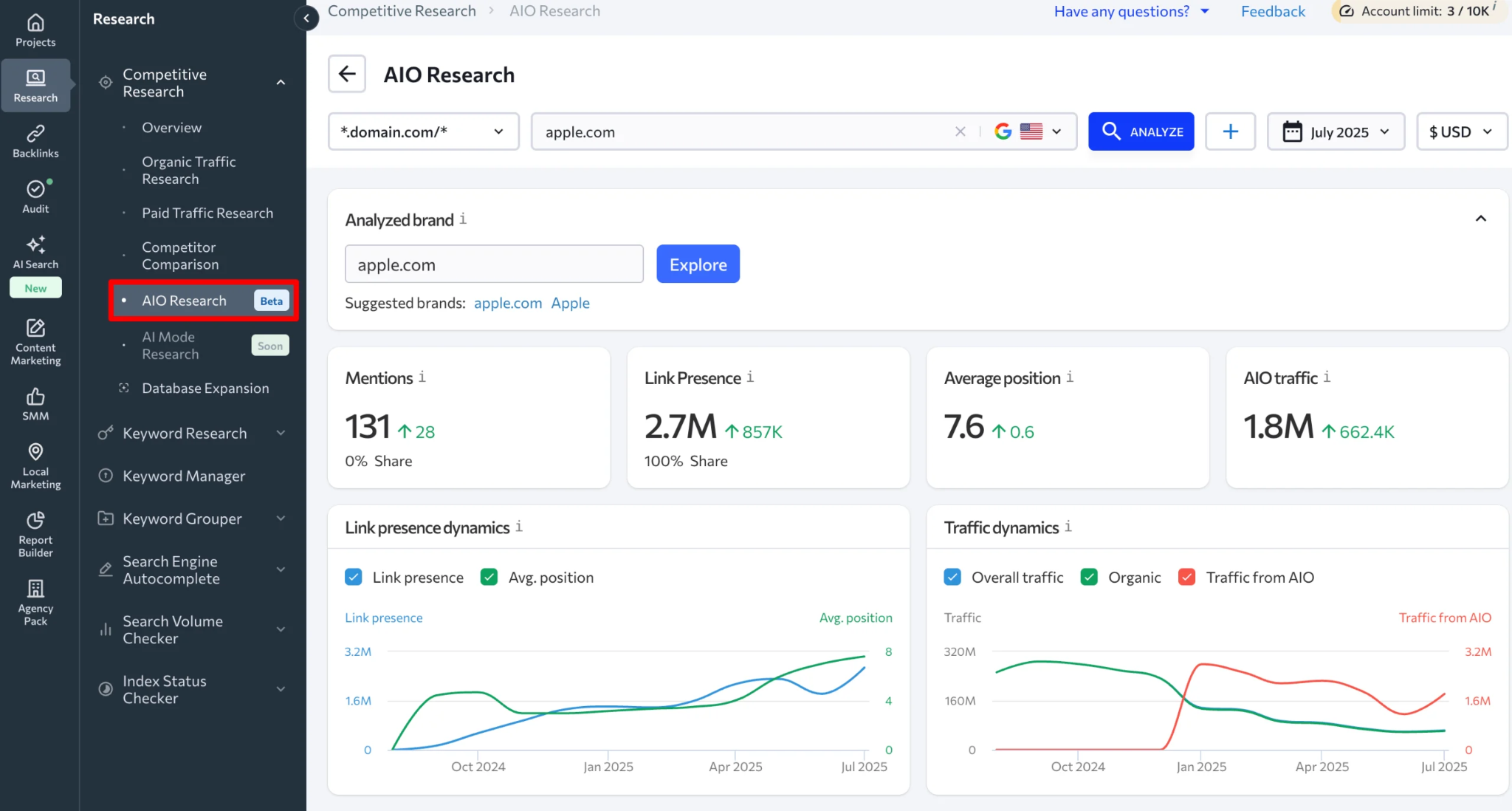Open the July 2025 date picker
Screen dimensions: 1512x811
click(1336, 131)
